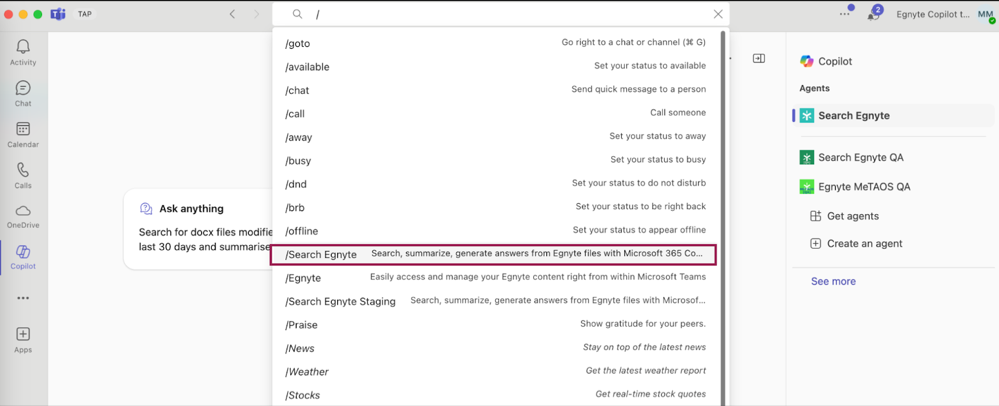Click the command list scrollbar

[722, 217]
